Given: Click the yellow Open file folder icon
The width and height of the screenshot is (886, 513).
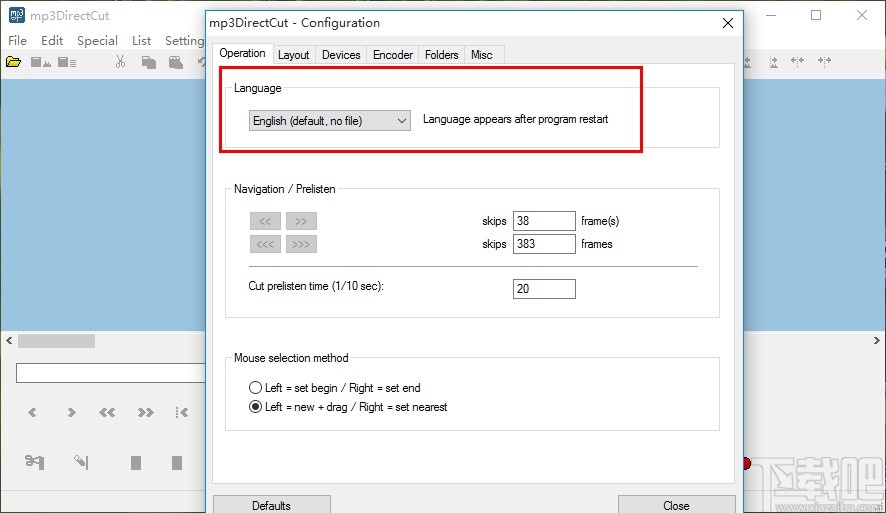Looking at the screenshot, I should point(14,62).
